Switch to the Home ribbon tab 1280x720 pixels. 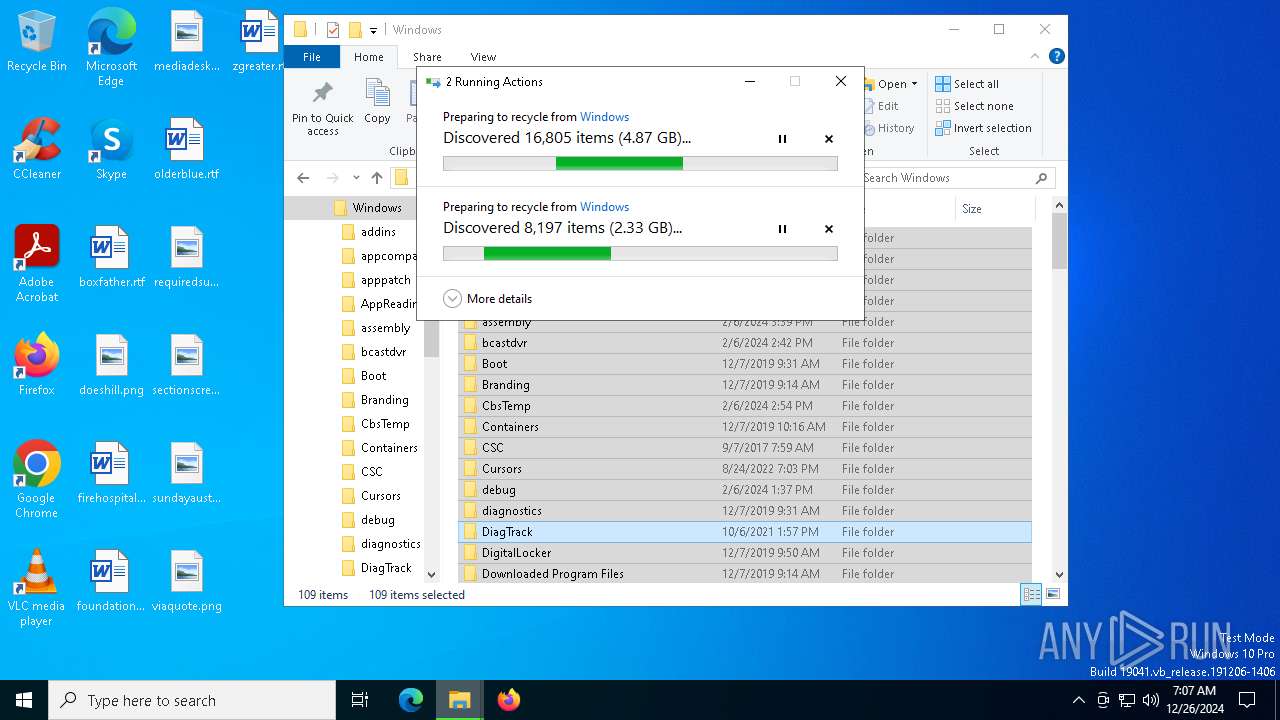point(368,57)
